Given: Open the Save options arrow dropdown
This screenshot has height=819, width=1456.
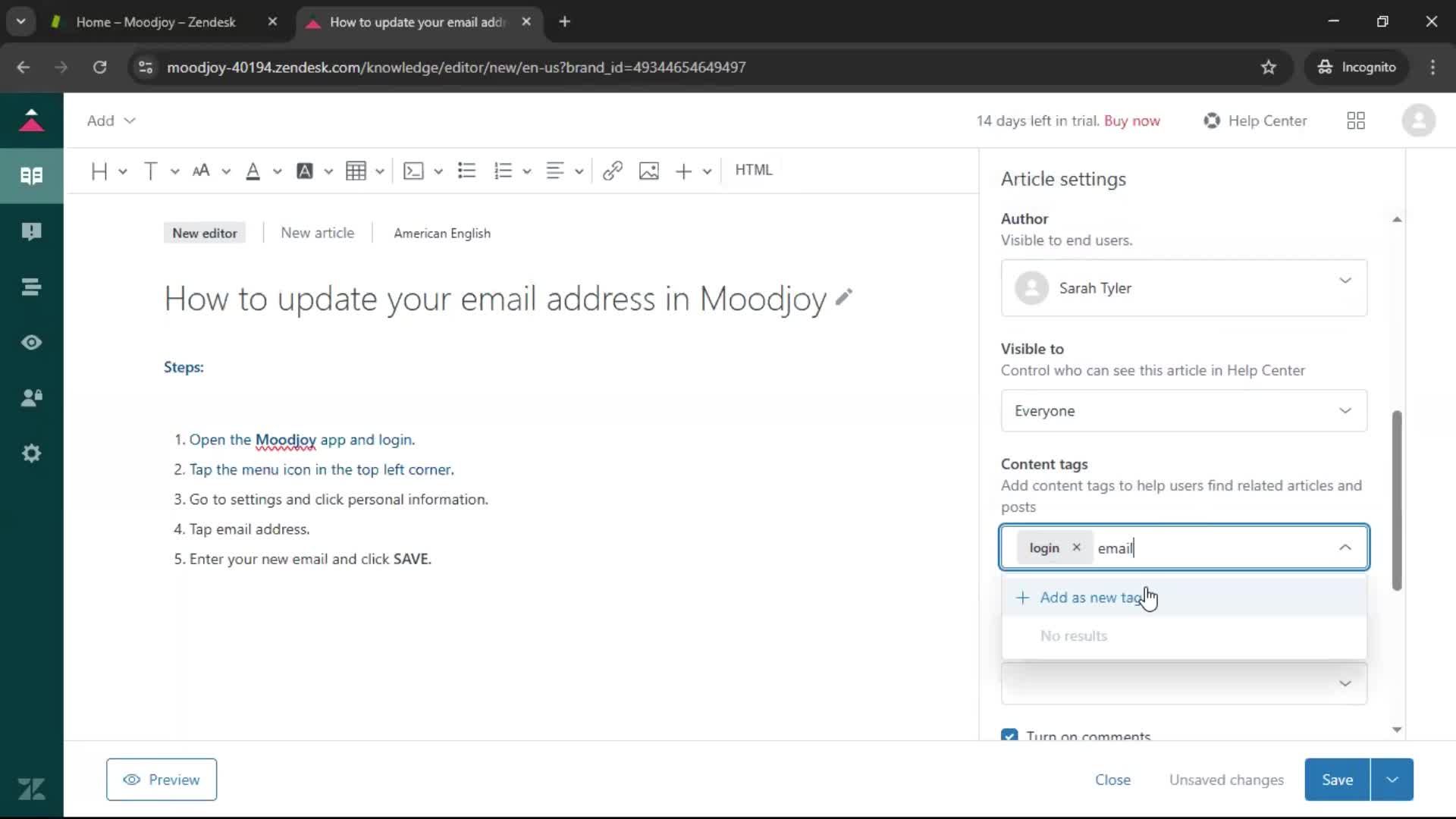Looking at the screenshot, I should [1392, 780].
